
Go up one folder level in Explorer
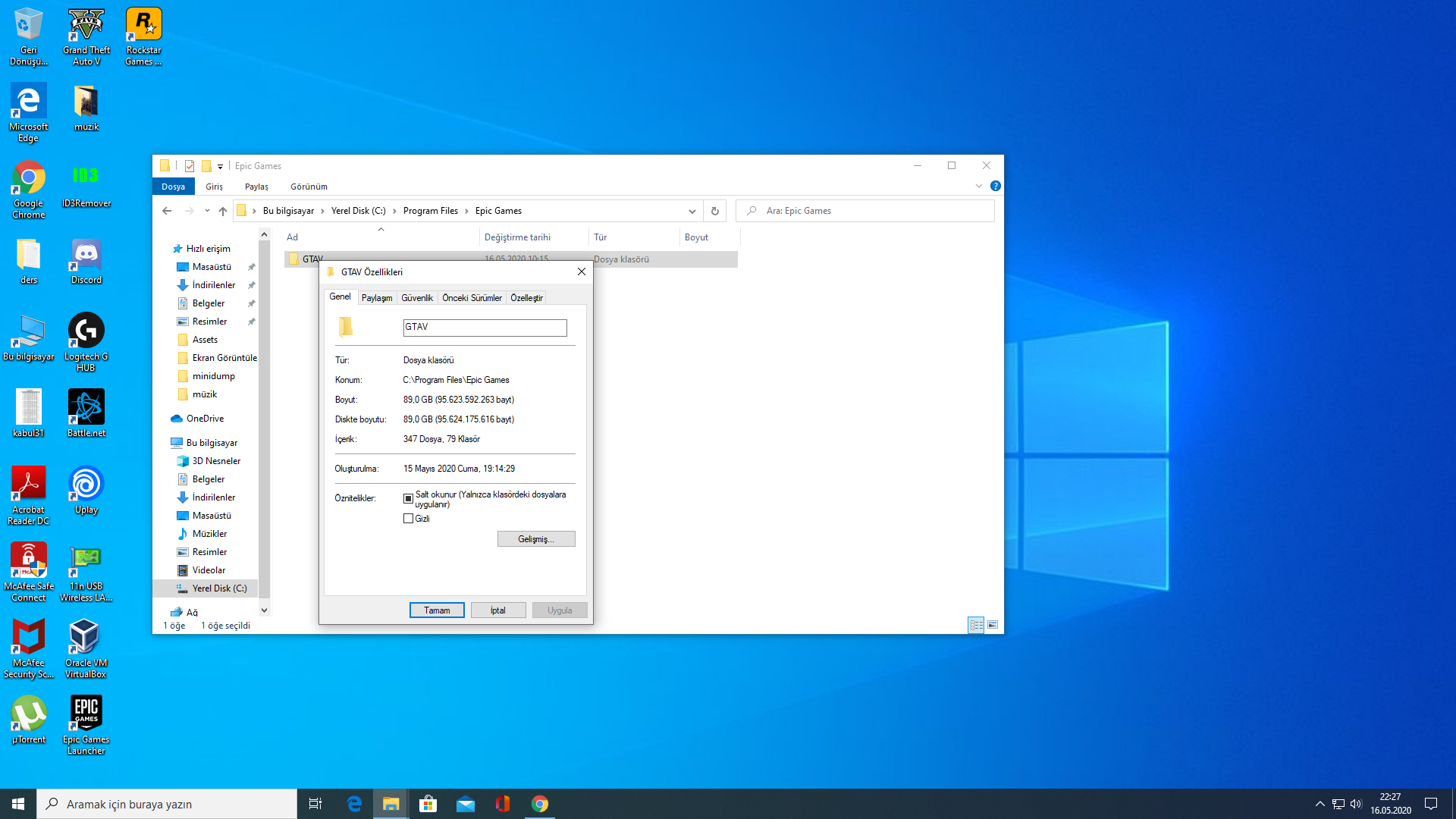pyautogui.click(x=222, y=211)
